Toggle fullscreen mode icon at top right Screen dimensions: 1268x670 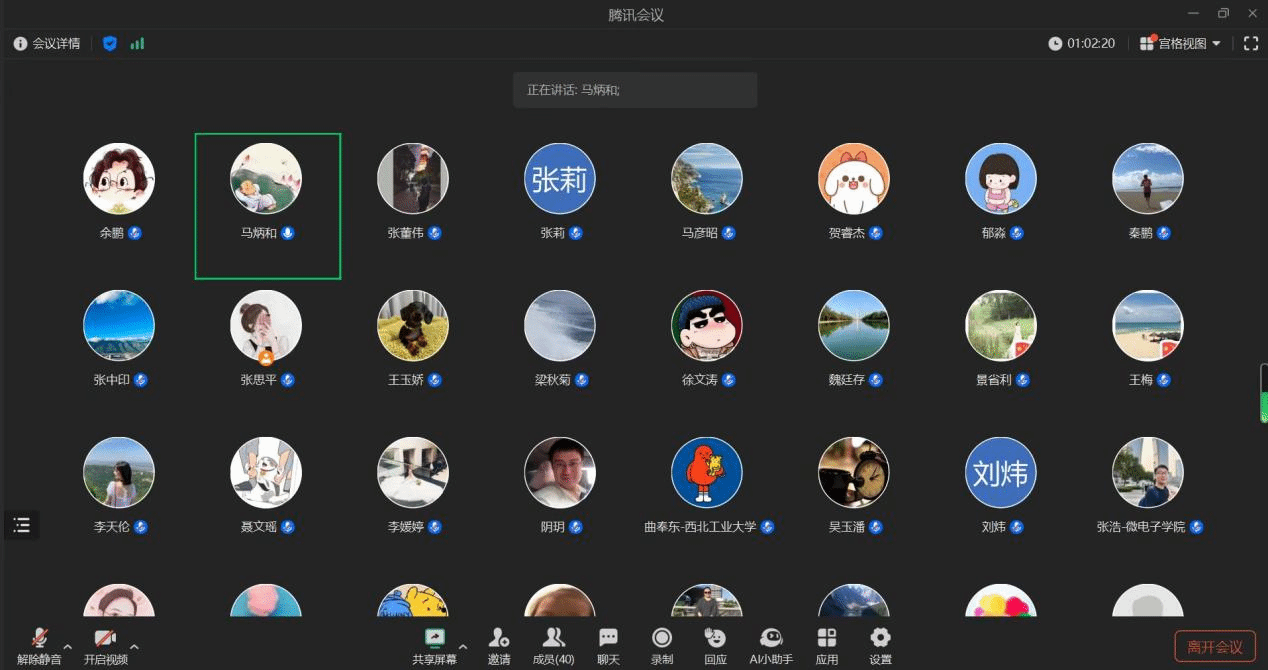click(1250, 44)
